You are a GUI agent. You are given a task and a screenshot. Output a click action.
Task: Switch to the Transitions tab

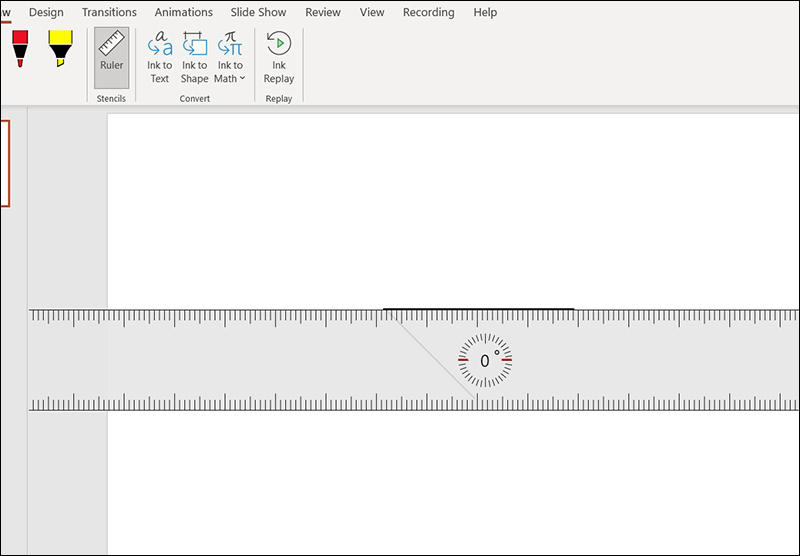(x=110, y=13)
